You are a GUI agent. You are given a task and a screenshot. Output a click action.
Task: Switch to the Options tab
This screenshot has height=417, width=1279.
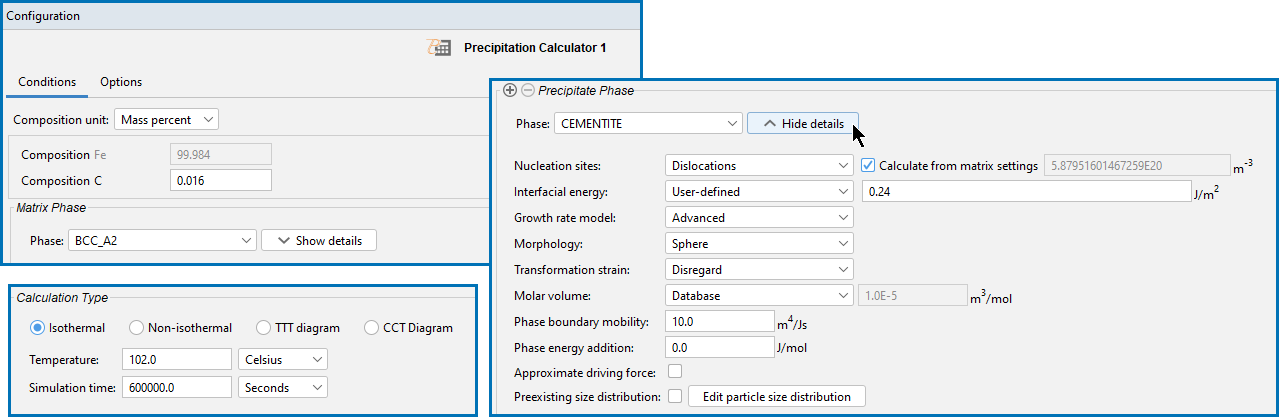(121, 82)
